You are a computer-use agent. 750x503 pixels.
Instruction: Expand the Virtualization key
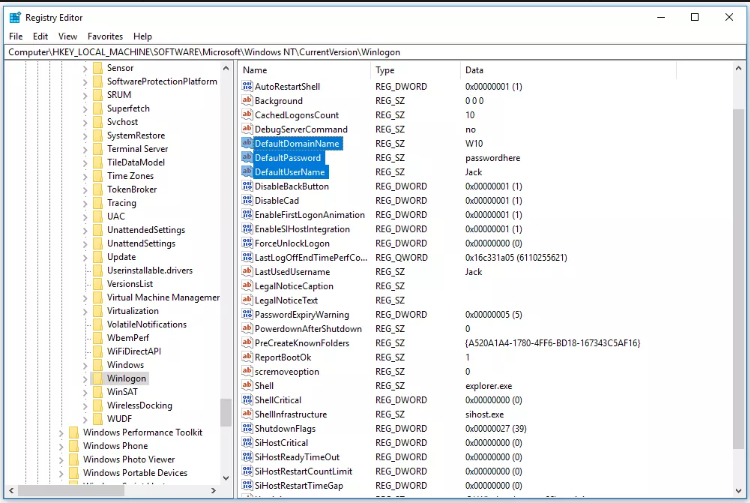(85, 311)
